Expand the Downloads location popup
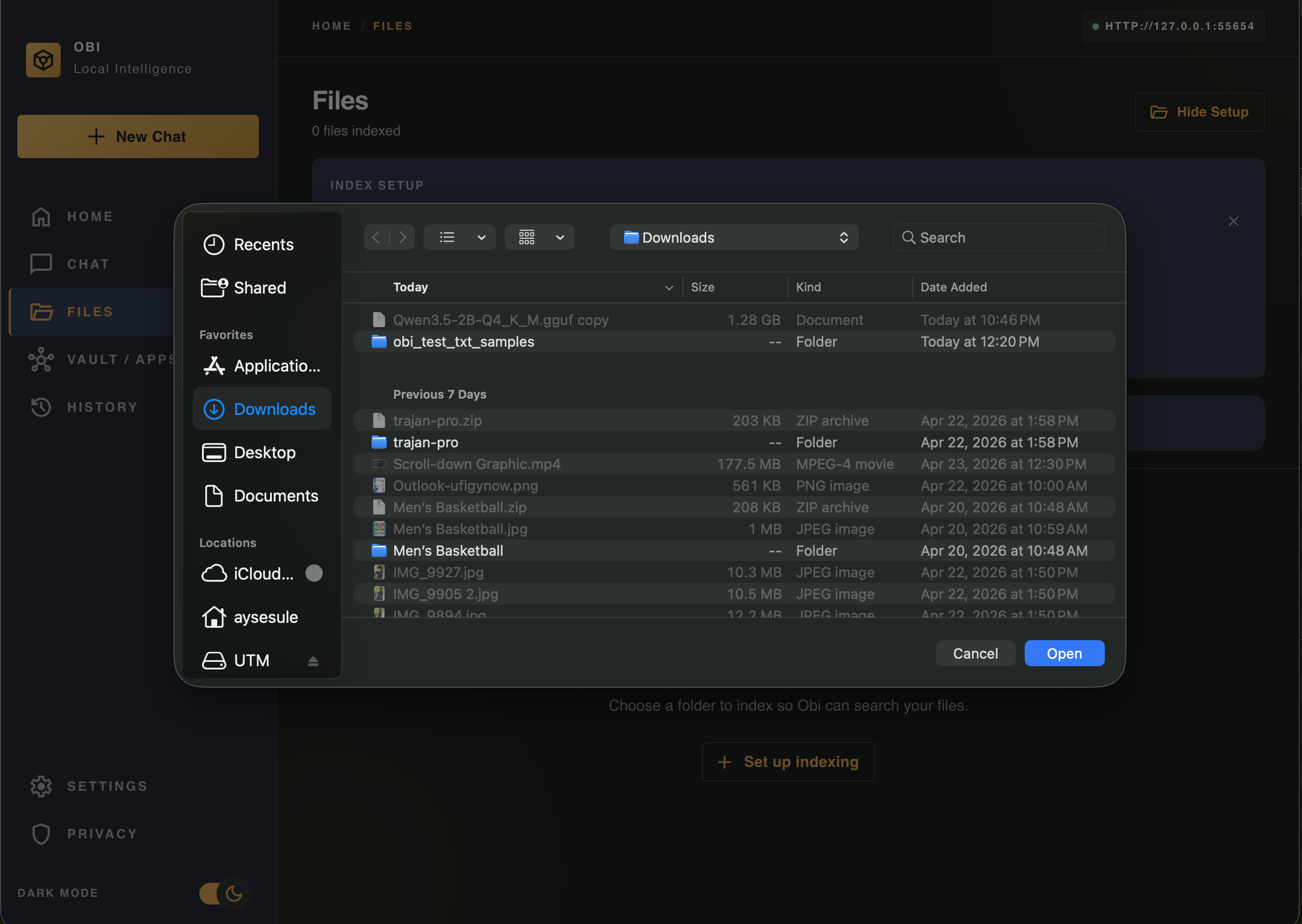1302x924 pixels. coord(734,237)
